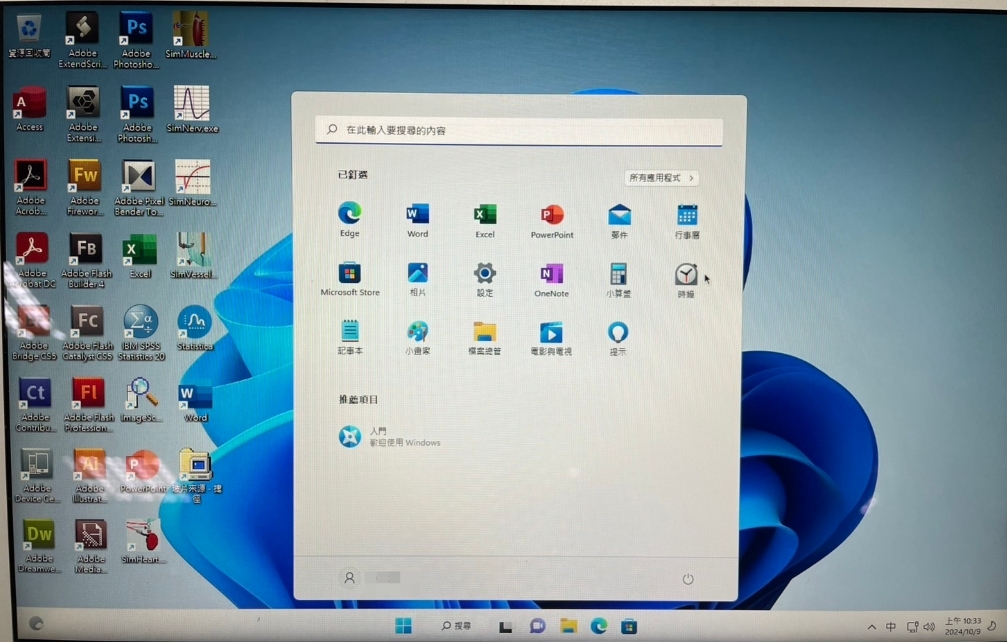Click the Windows Start button on taskbar
Screen dimensions: 1007x642
[x=403, y=625]
